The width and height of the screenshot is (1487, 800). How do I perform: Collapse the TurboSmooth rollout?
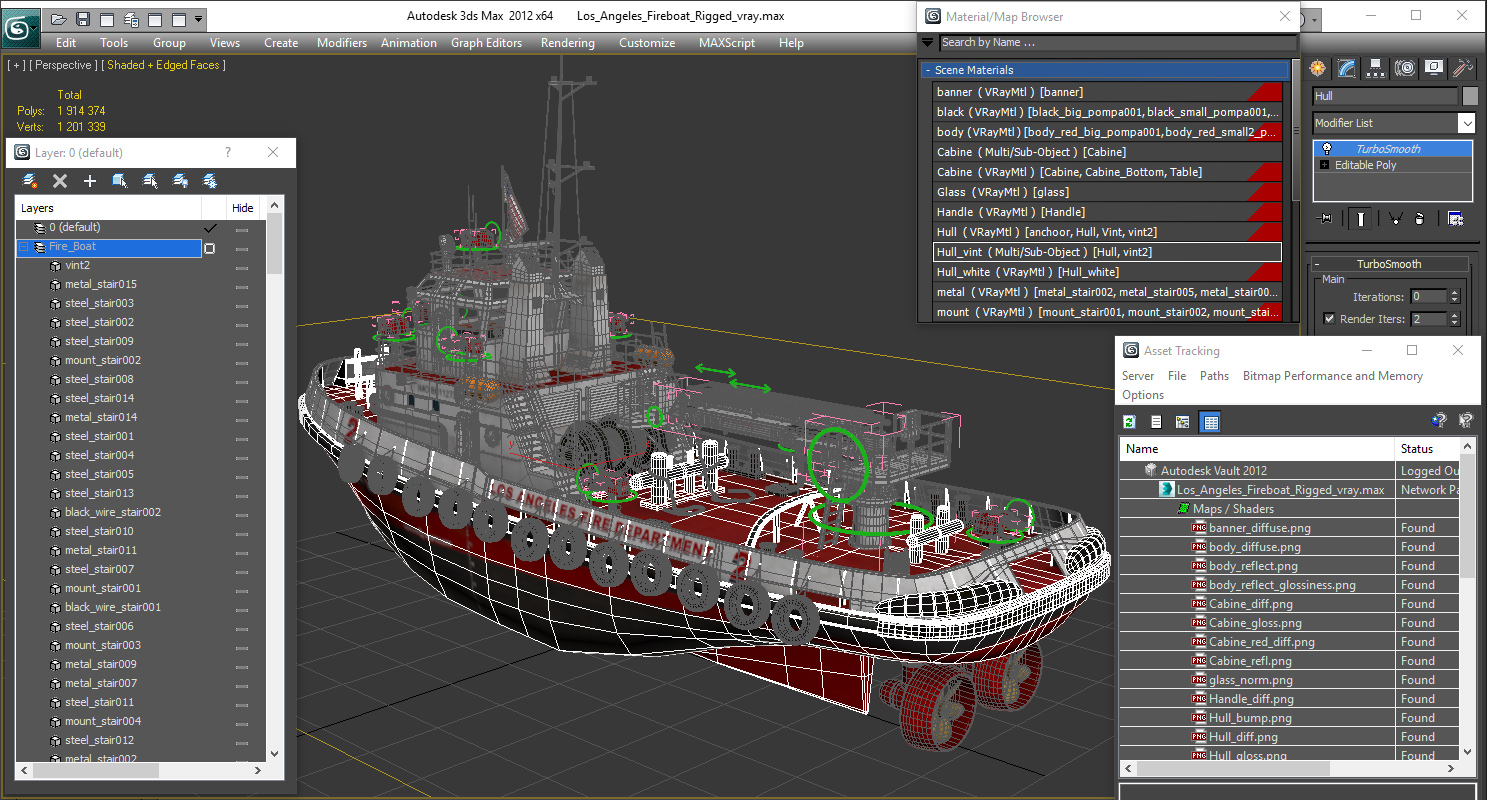(1319, 264)
